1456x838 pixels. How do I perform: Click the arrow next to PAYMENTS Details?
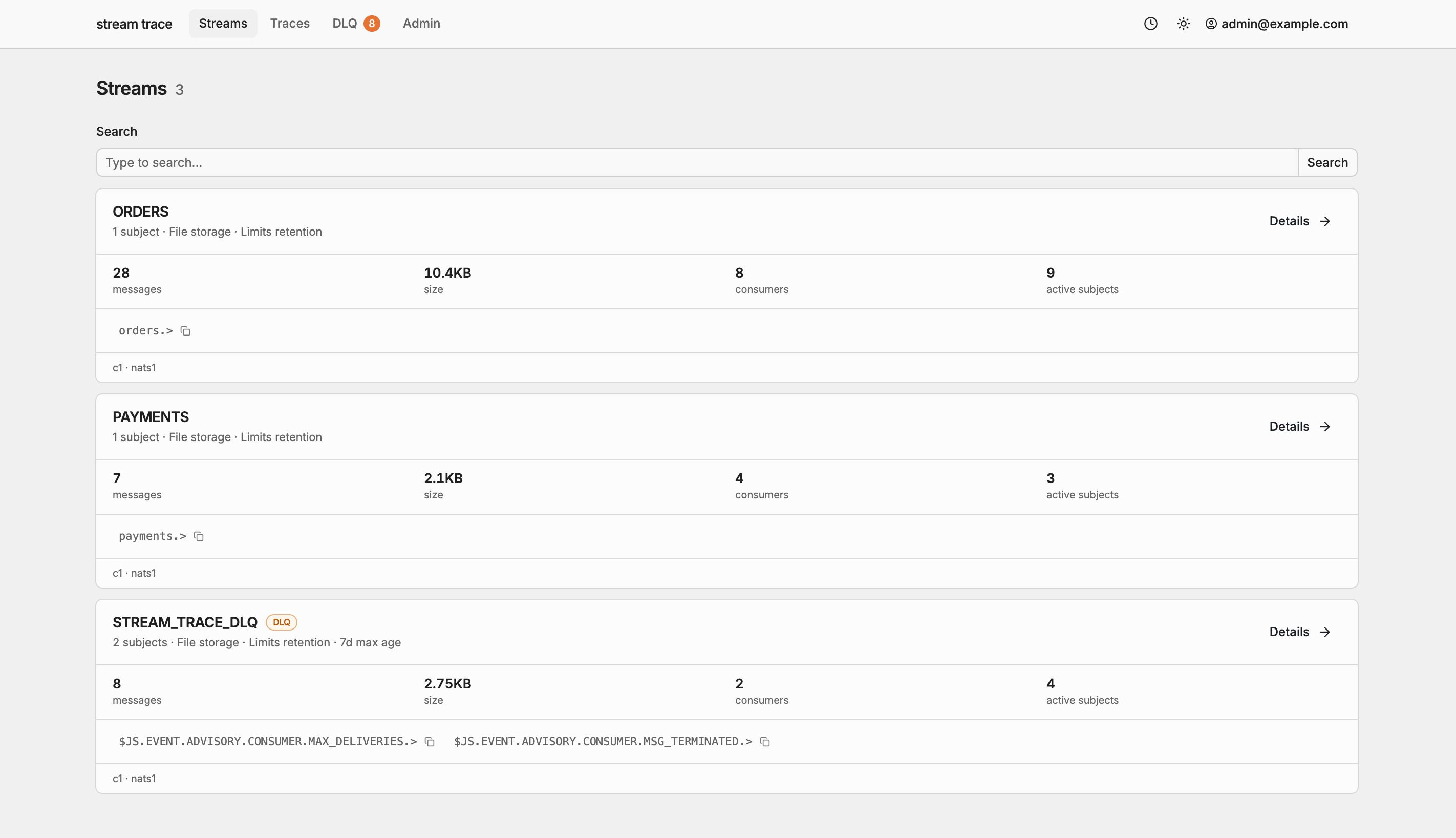tap(1325, 427)
